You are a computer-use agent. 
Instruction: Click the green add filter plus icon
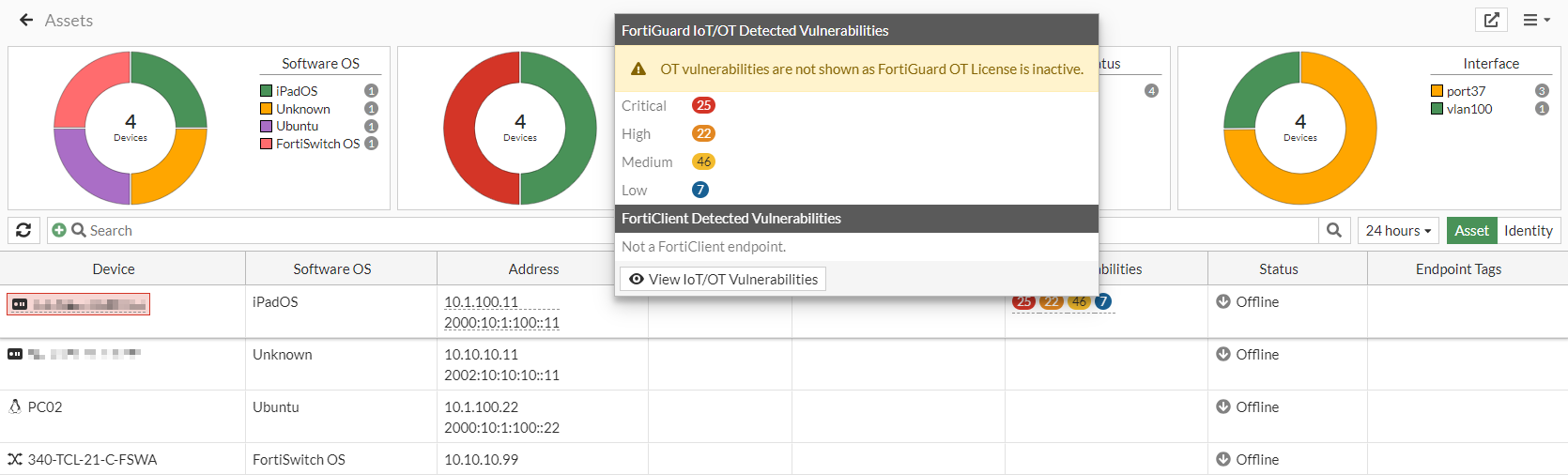pyautogui.click(x=59, y=230)
